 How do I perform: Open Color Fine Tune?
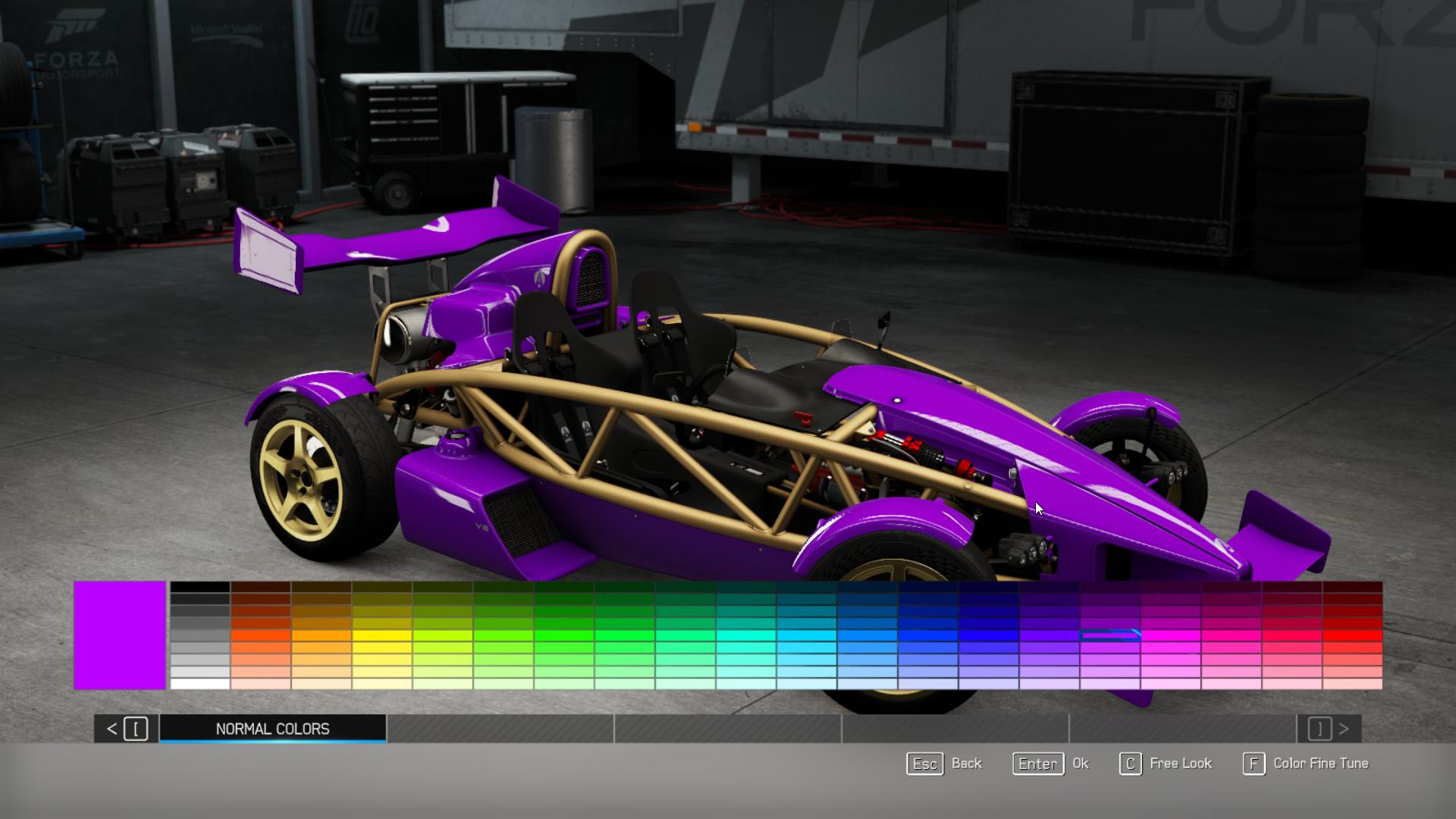click(1320, 764)
